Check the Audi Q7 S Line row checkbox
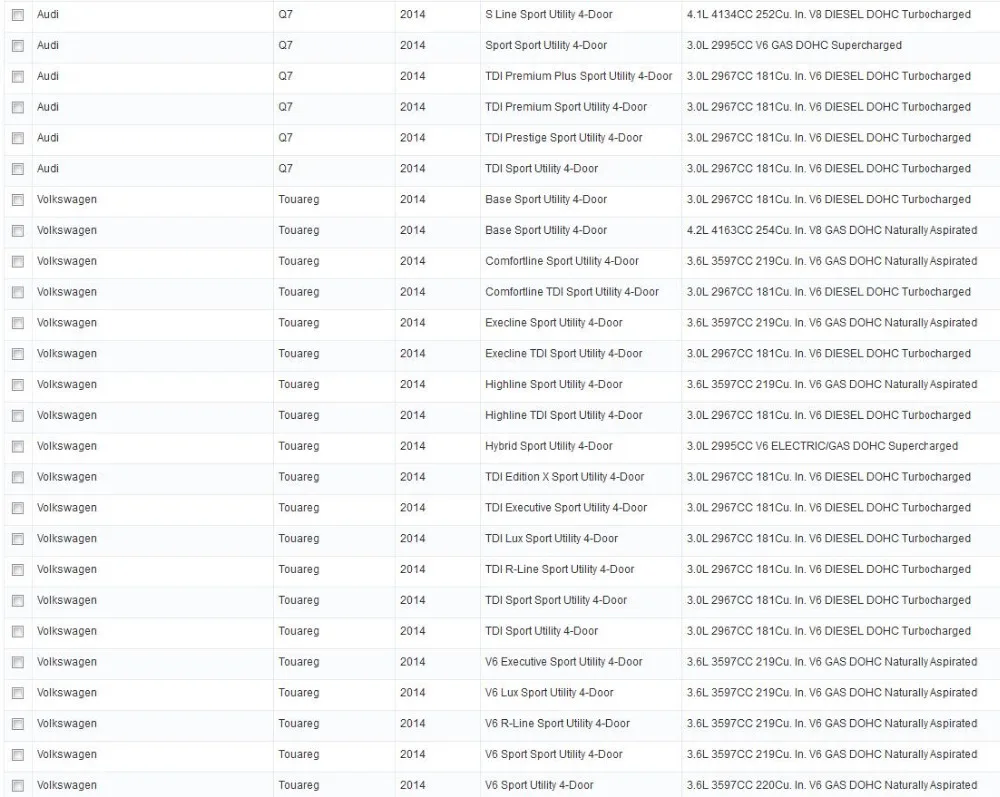 [18, 15]
